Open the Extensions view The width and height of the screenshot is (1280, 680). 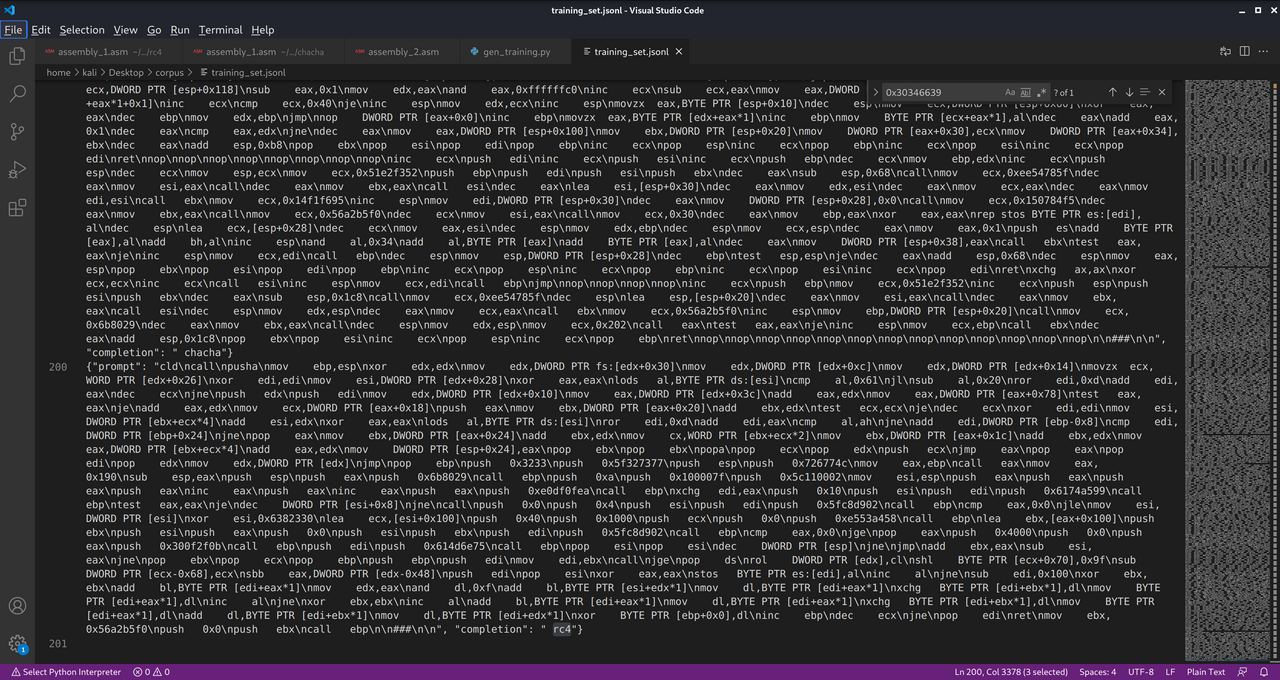click(x=17, y=208)
